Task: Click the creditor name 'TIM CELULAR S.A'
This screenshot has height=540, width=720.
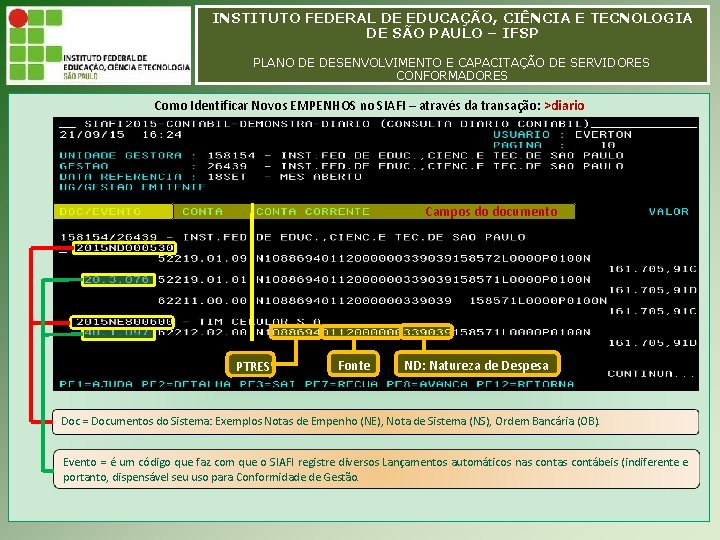Action: pos(260,322)
